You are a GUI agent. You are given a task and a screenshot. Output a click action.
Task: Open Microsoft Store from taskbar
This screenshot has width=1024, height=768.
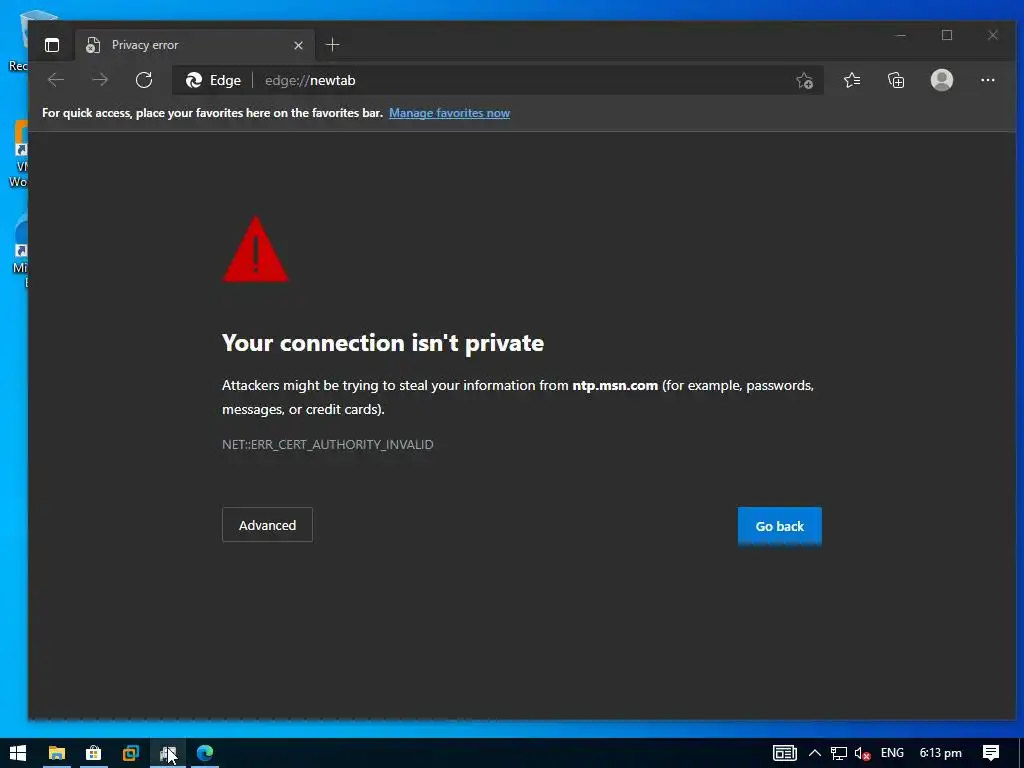pyautogui.click(x=93, y=753)
